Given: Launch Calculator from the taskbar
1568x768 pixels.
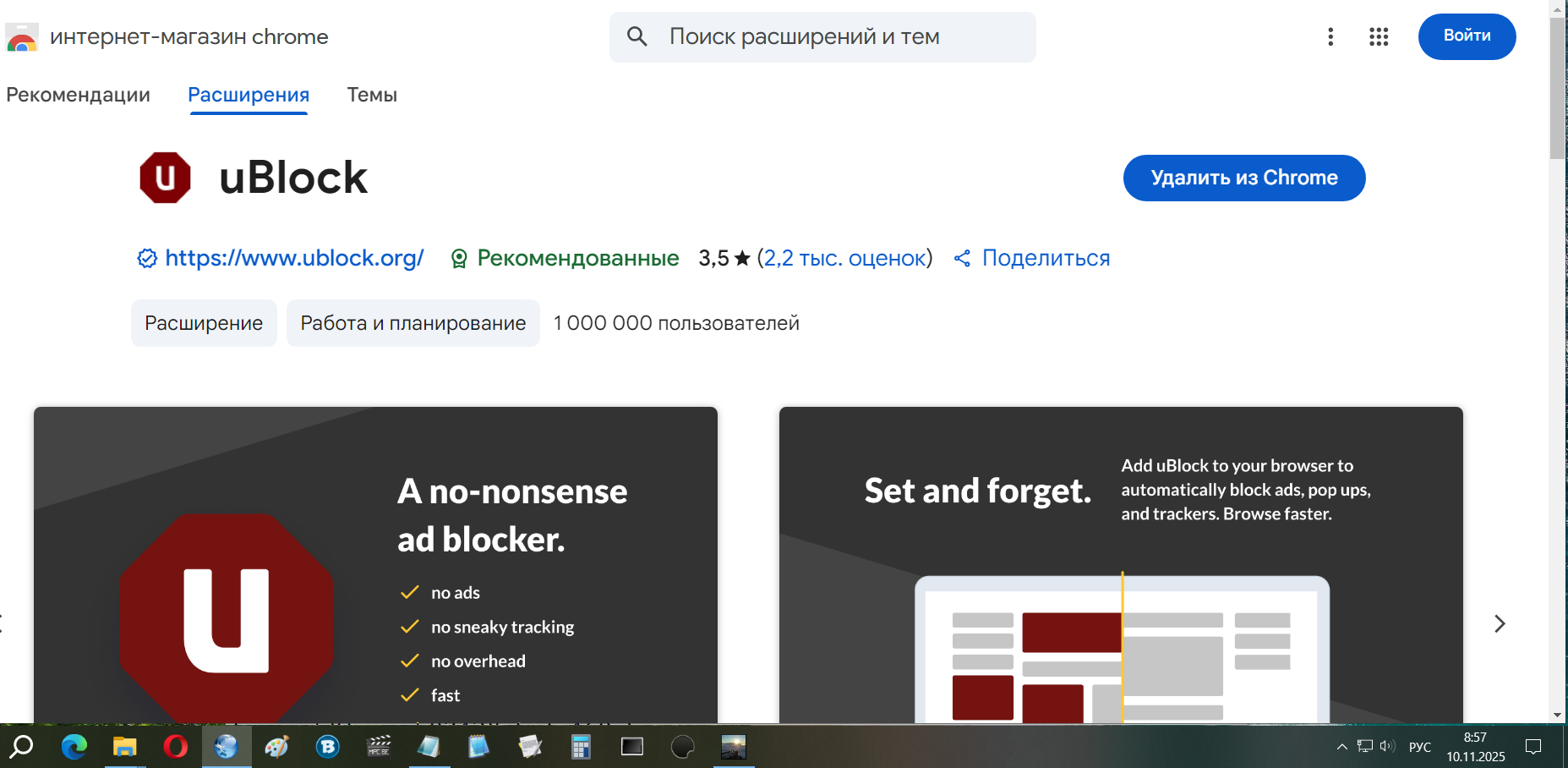Looking at the screenshot, I should pyautogui.click(x=581, y=746).
